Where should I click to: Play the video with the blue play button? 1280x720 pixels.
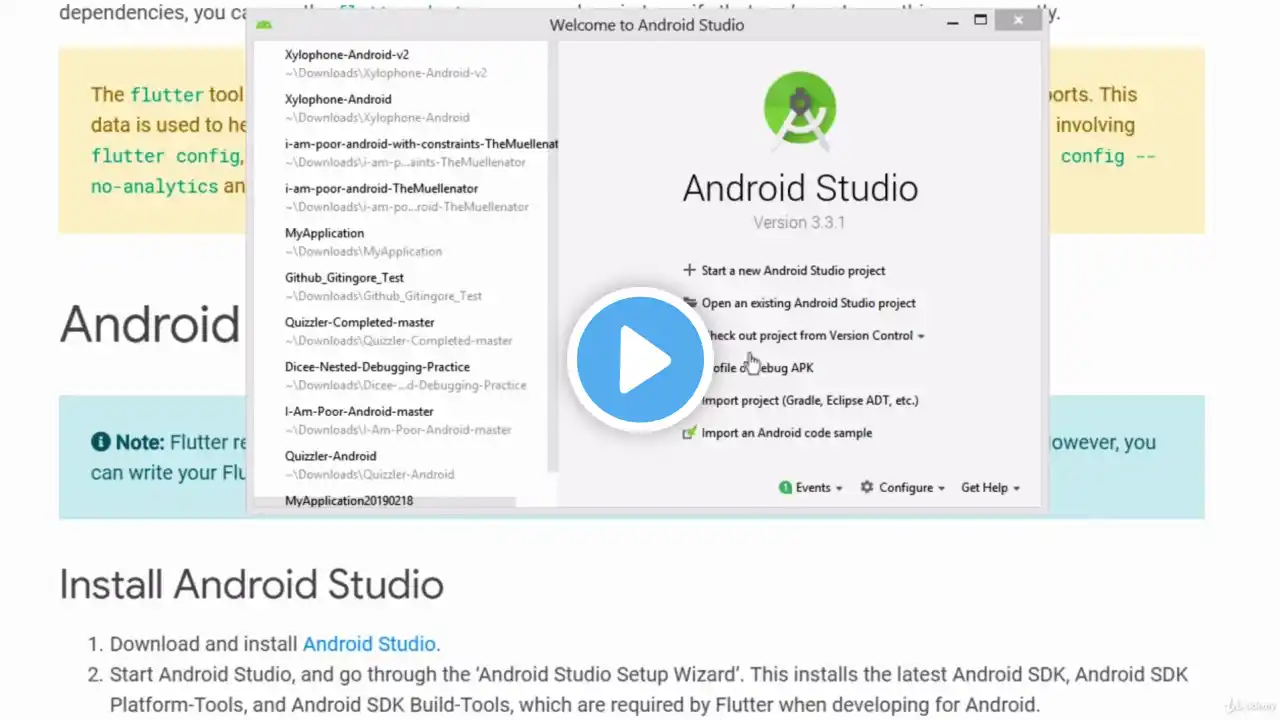click(x=640, y=360)
